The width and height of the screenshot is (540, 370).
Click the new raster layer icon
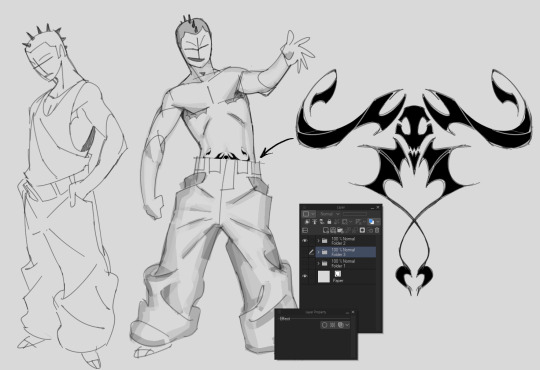click(x=326, y=230)
